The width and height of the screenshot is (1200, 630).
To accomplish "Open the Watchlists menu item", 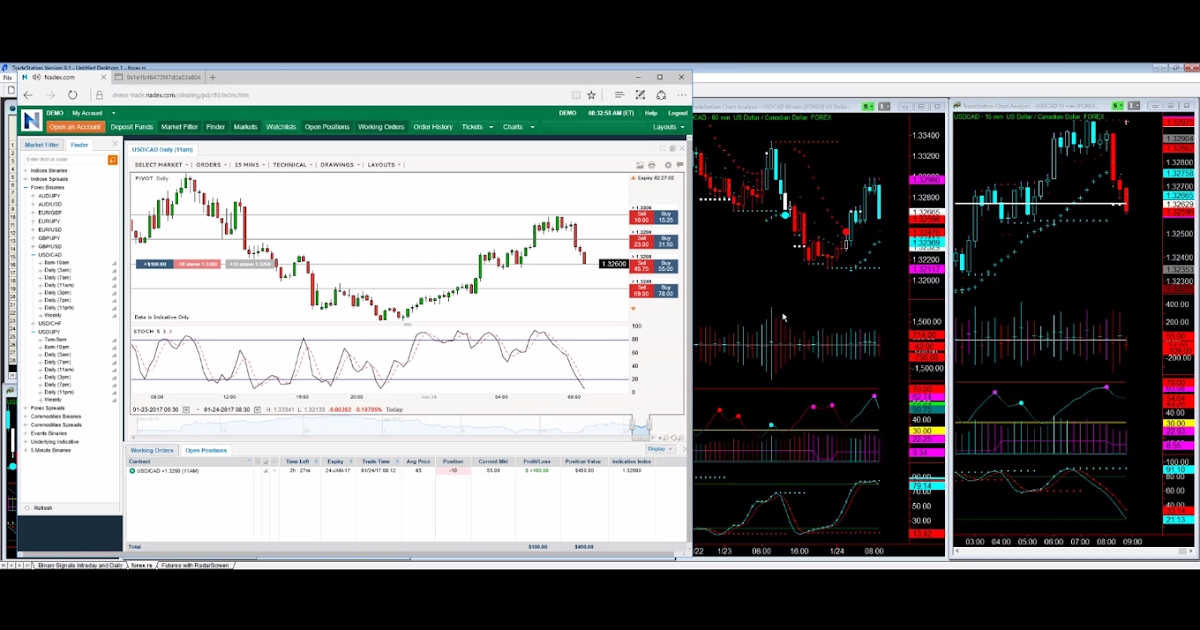I will pos(281,127).
